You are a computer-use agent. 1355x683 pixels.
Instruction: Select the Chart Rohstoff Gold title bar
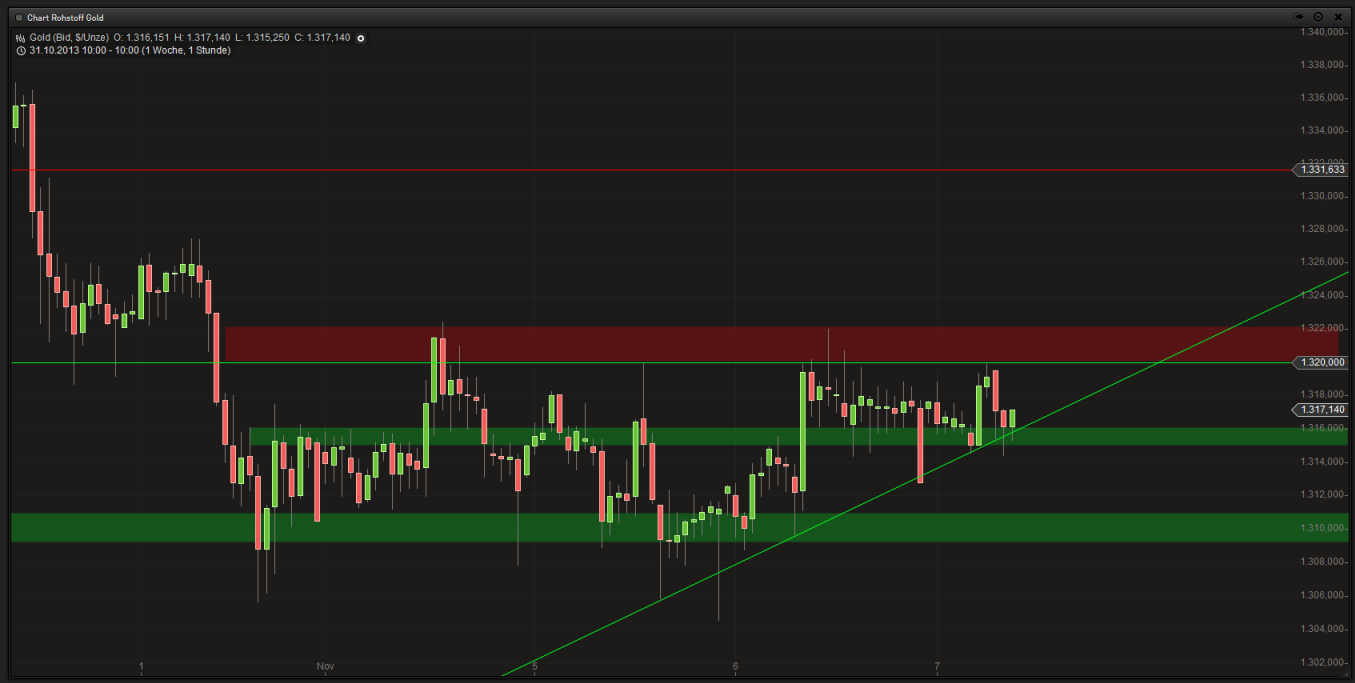coord(65,17)
